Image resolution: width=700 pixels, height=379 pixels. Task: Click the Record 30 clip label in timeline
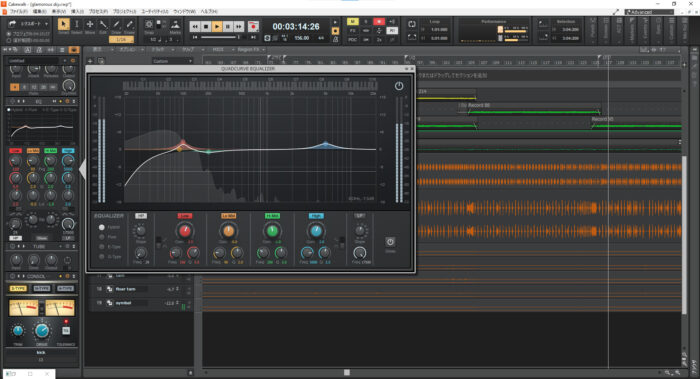point(479,105)
